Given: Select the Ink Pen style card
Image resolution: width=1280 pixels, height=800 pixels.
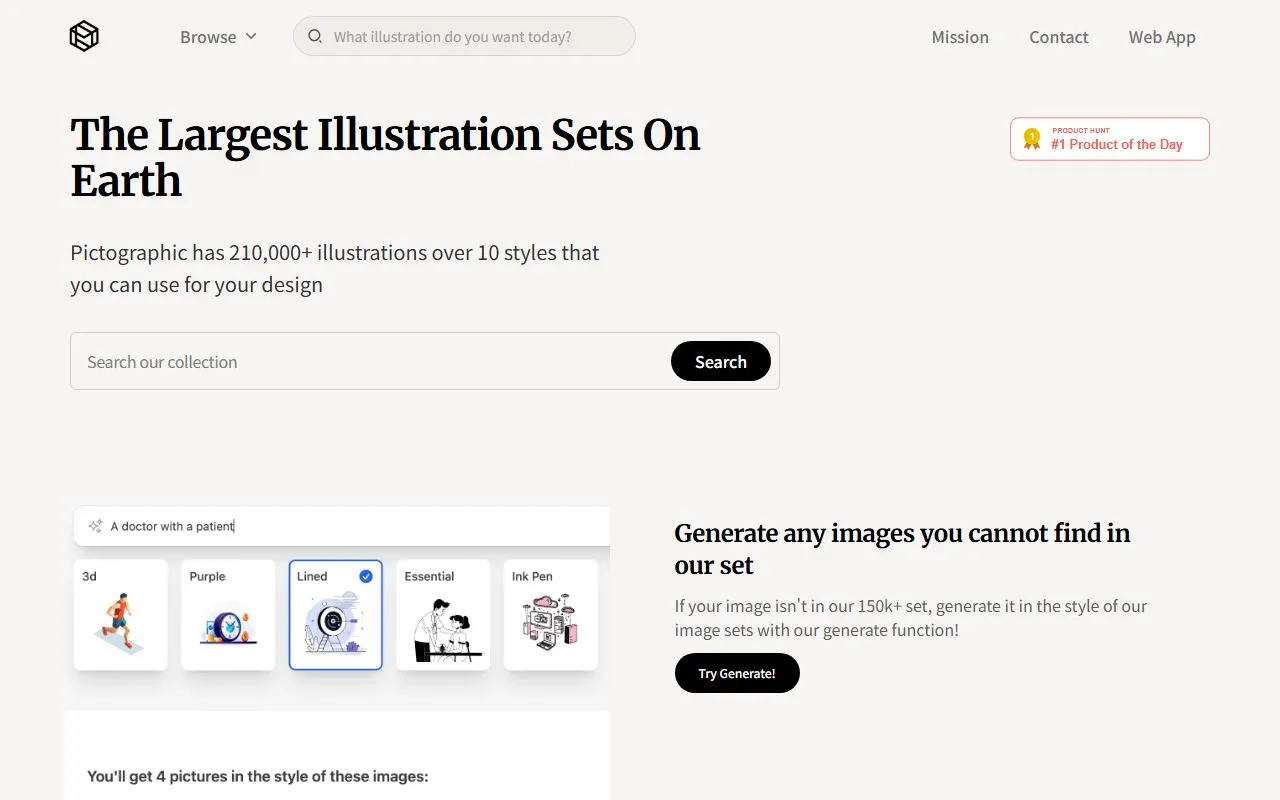Looking at the screenshot, I should [550, 615].
